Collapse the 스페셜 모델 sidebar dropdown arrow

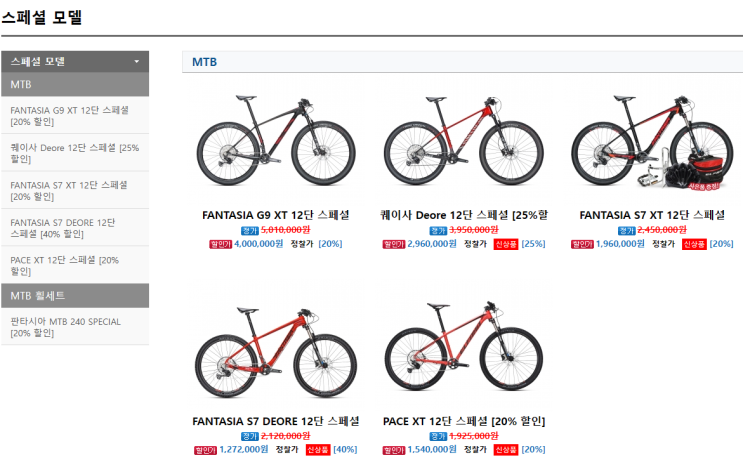(x=137, y=62)
